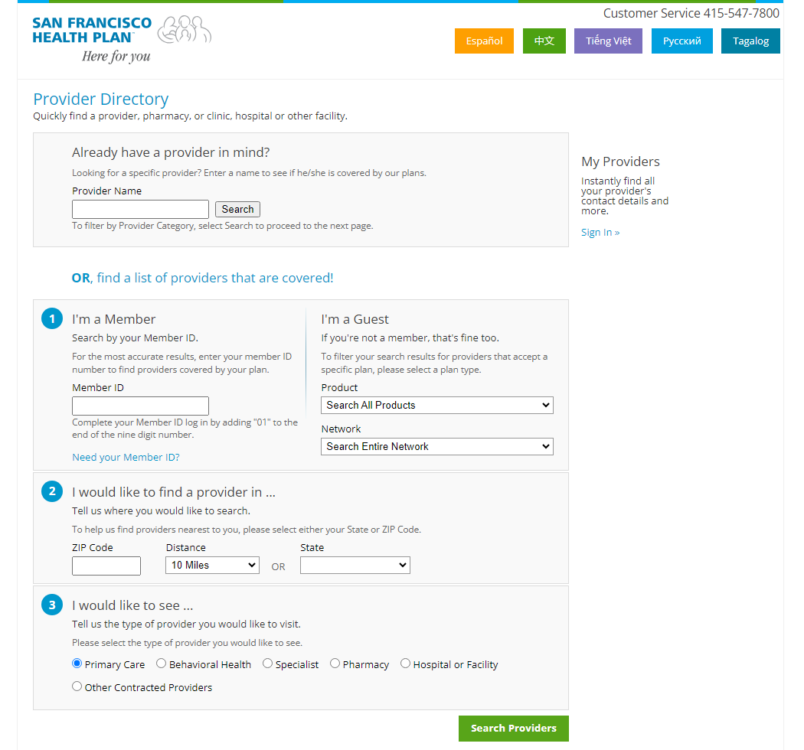Click the San Francisco Health Plan logo
Viewport: 804px width, 750px height.
tap(120, 38)
